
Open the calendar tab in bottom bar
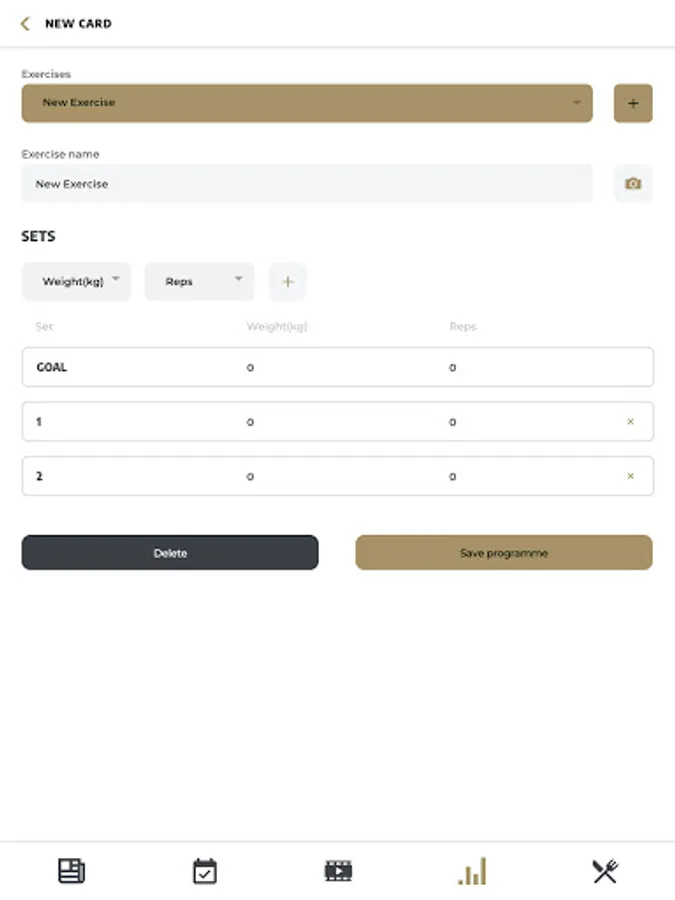204,871
